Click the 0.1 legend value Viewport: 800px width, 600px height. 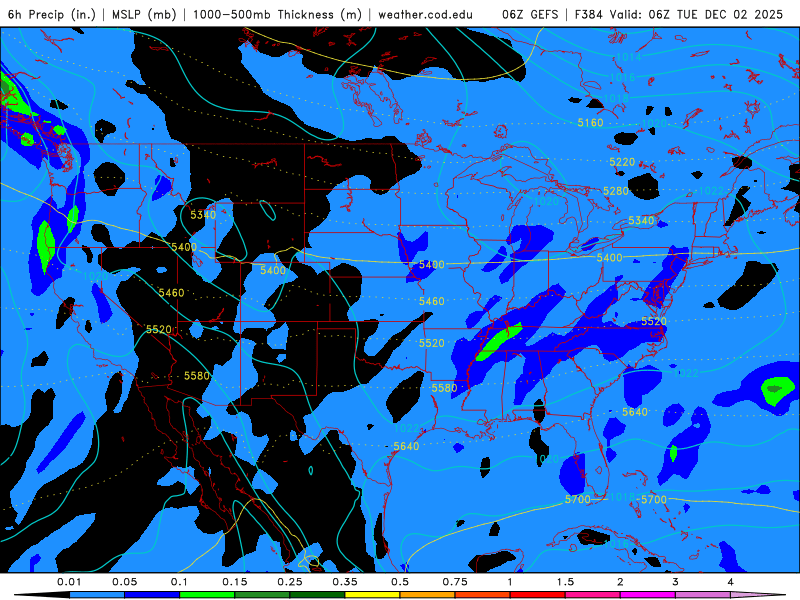coord(180,582)
